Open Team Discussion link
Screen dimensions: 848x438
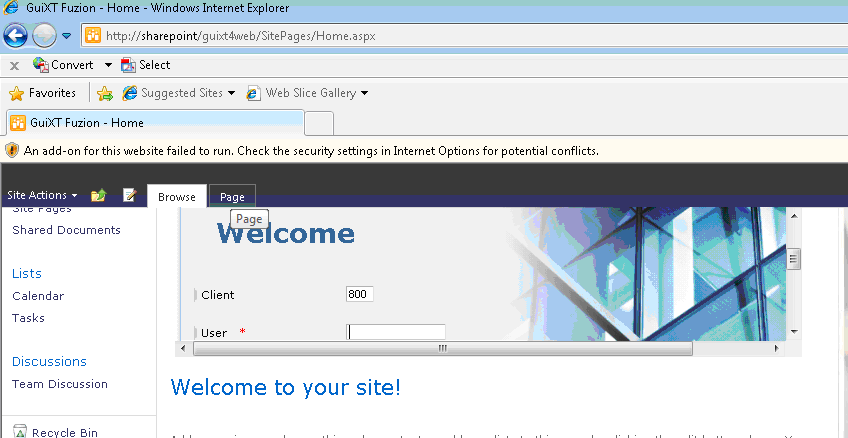[x=60, y=384]
